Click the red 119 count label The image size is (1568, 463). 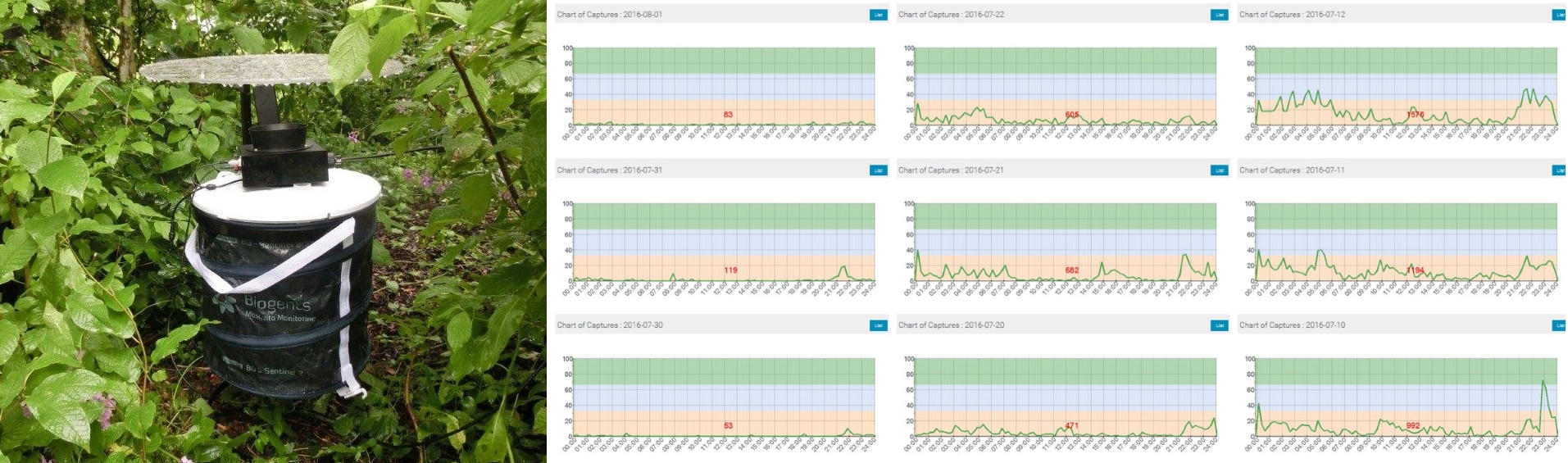(729, 270)
